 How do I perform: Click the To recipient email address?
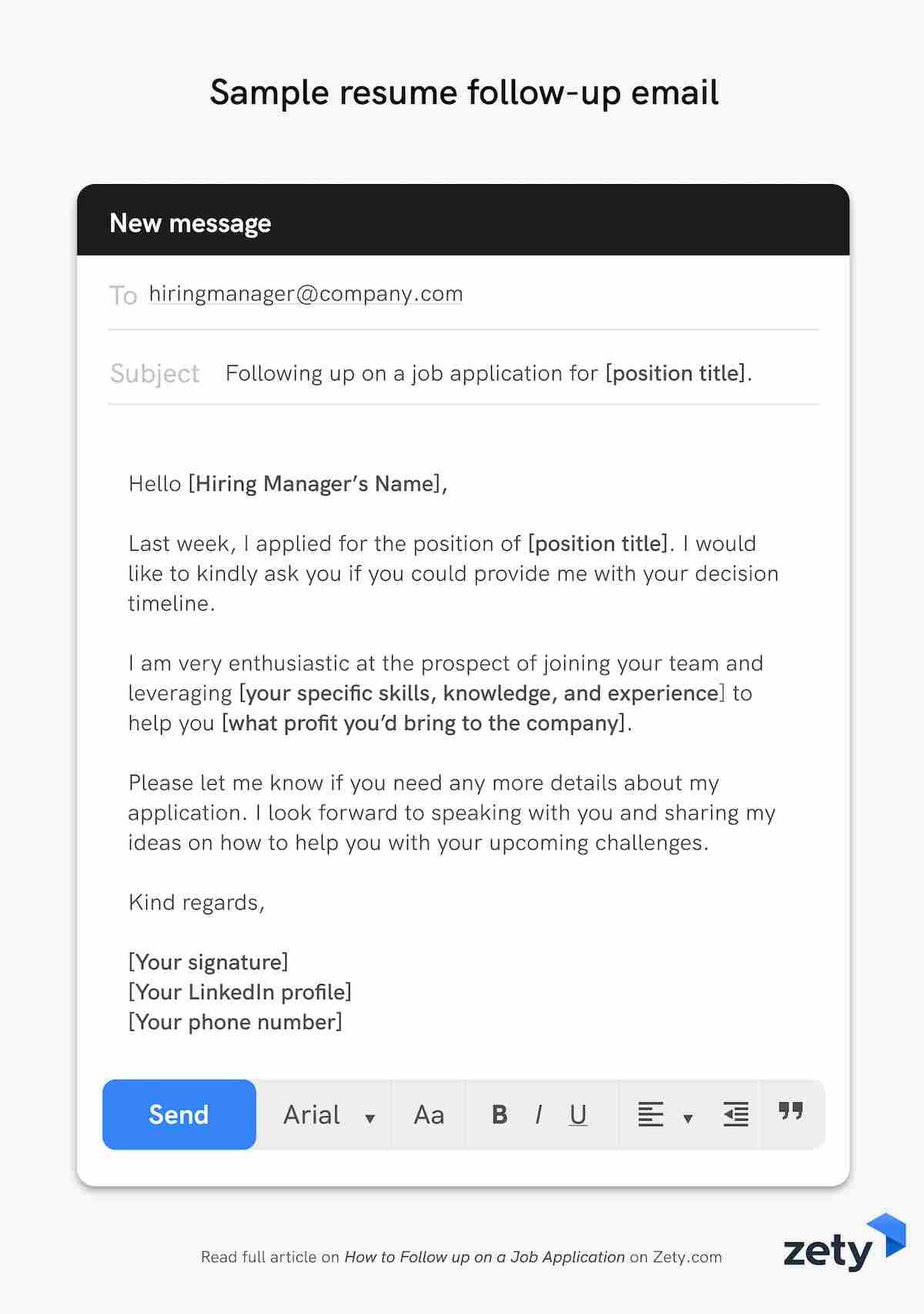pos(306,294)
